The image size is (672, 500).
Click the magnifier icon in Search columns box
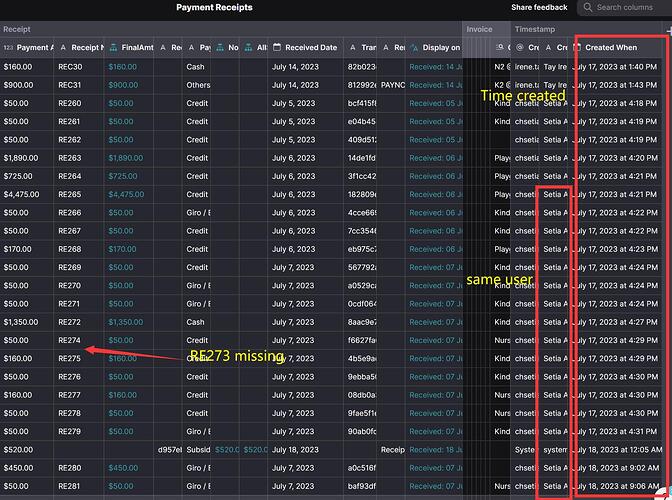point(588,7)
